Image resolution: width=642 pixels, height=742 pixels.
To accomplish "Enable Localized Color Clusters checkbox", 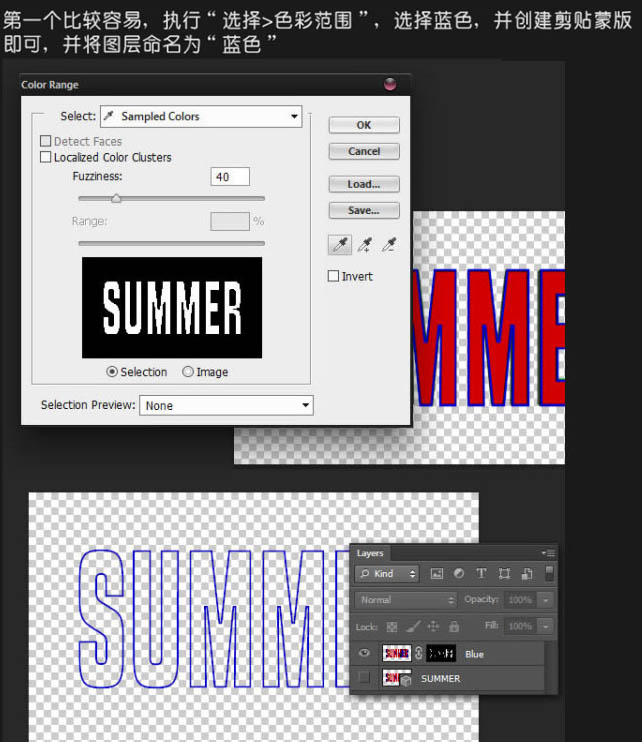I will point(45,157).
